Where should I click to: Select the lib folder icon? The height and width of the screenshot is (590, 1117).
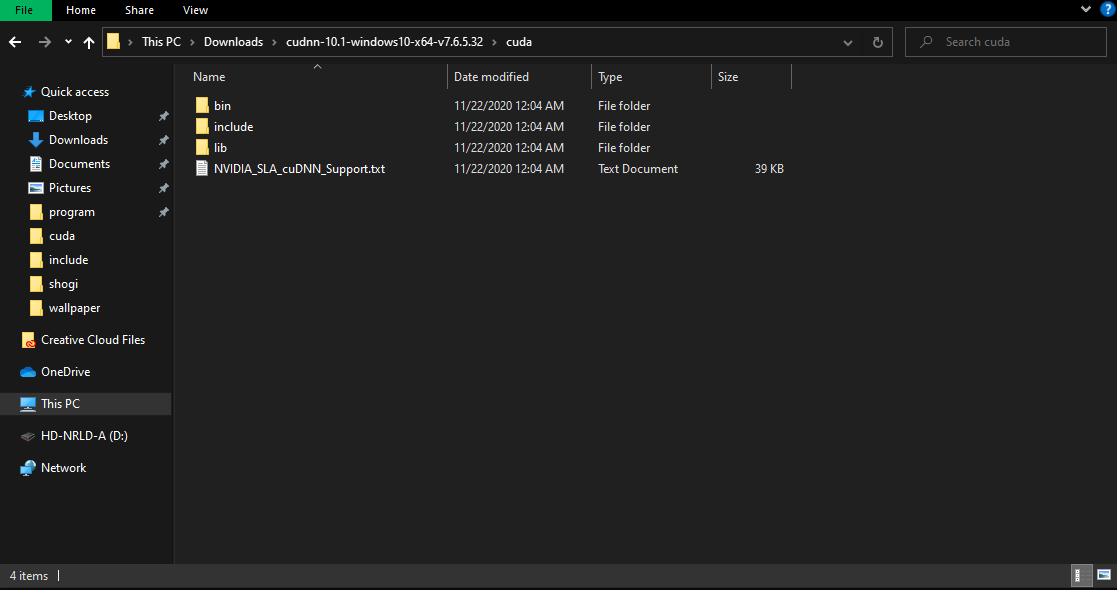pyautogui.click(x=202, y=148)
